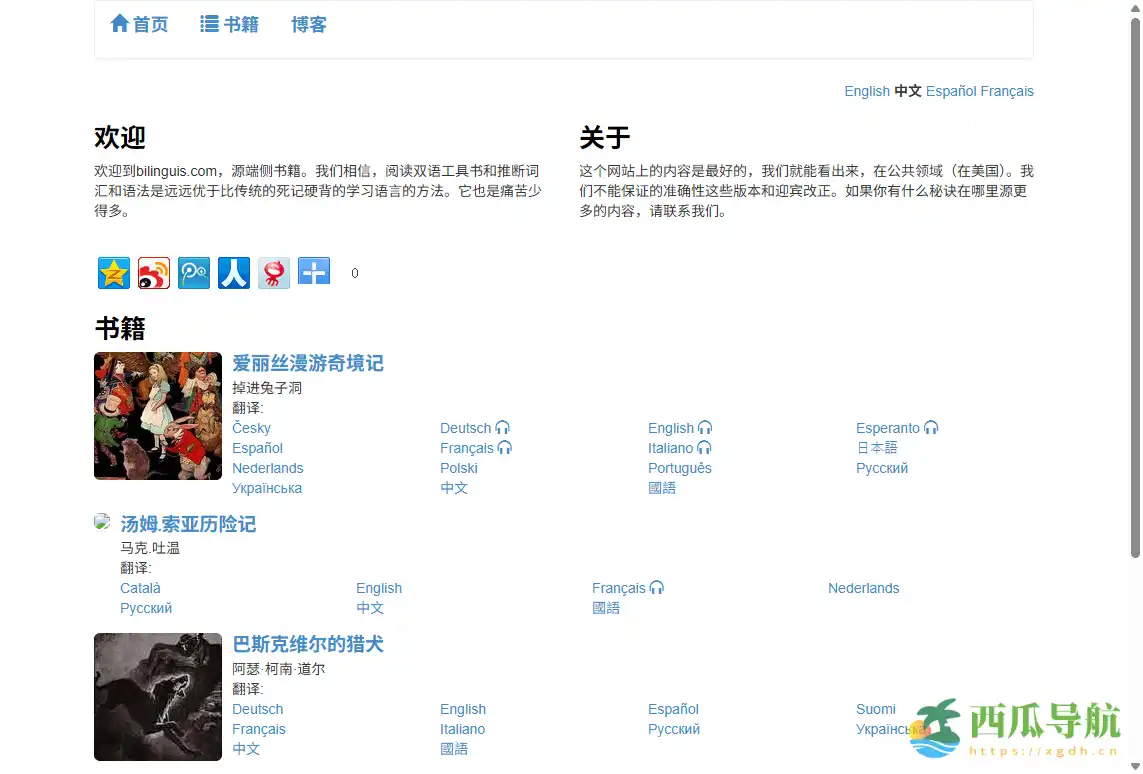Click the Kaixin001 red sharing icon
This screenshot has width=1143, height=774.
273,272
